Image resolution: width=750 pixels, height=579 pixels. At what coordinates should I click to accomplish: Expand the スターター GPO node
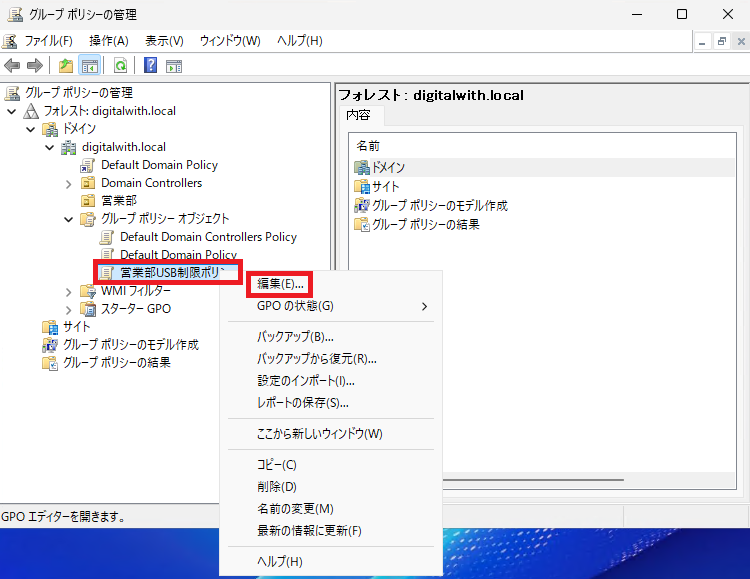point(68,310)
